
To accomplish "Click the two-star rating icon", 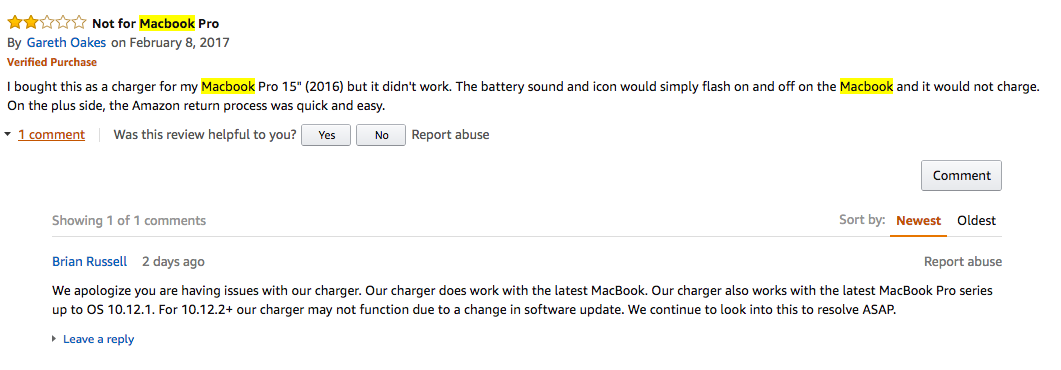I will pyautogui.click(x=47, y=23).
